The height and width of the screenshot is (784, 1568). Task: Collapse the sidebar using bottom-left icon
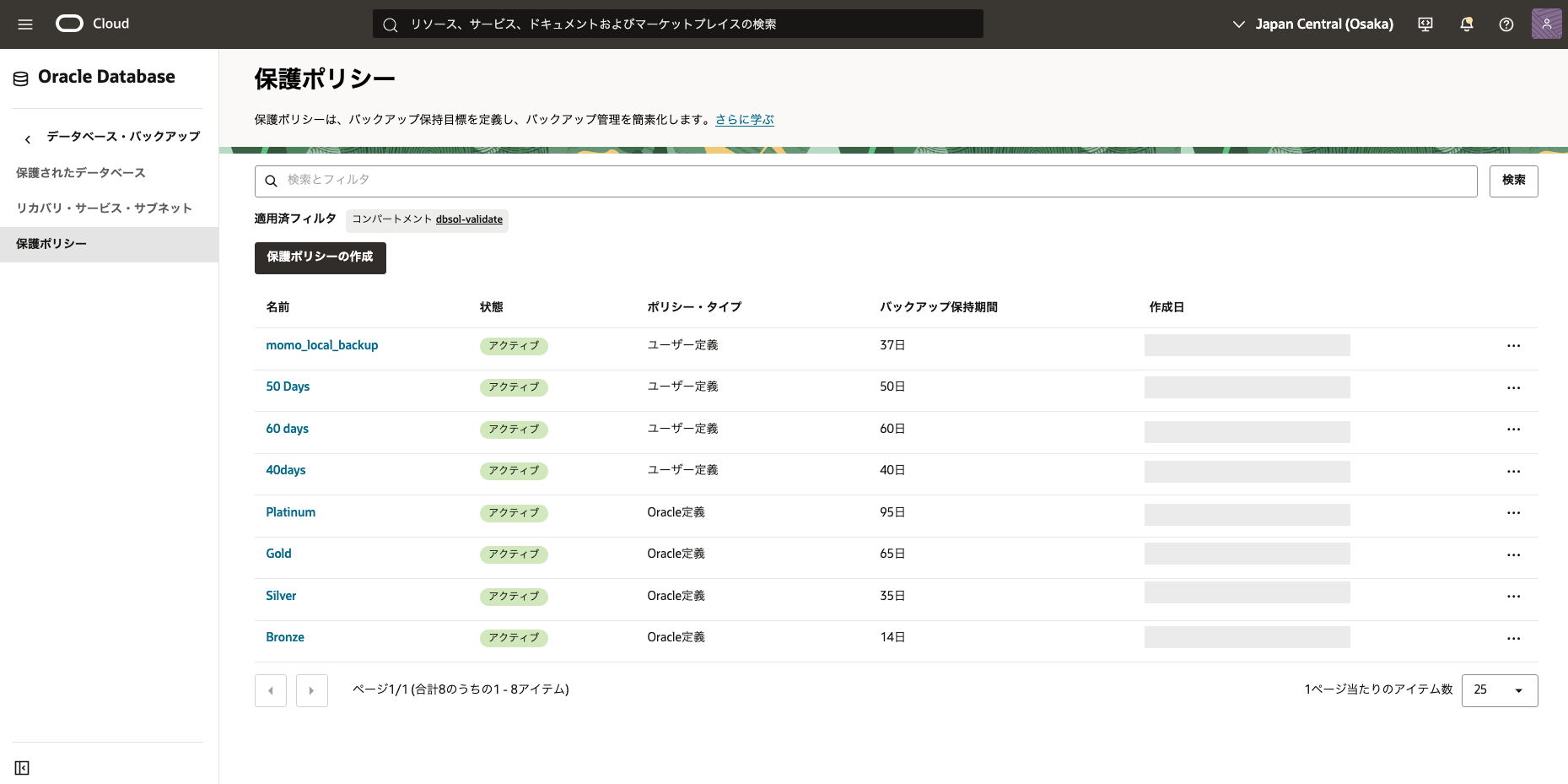pos(22,768)
